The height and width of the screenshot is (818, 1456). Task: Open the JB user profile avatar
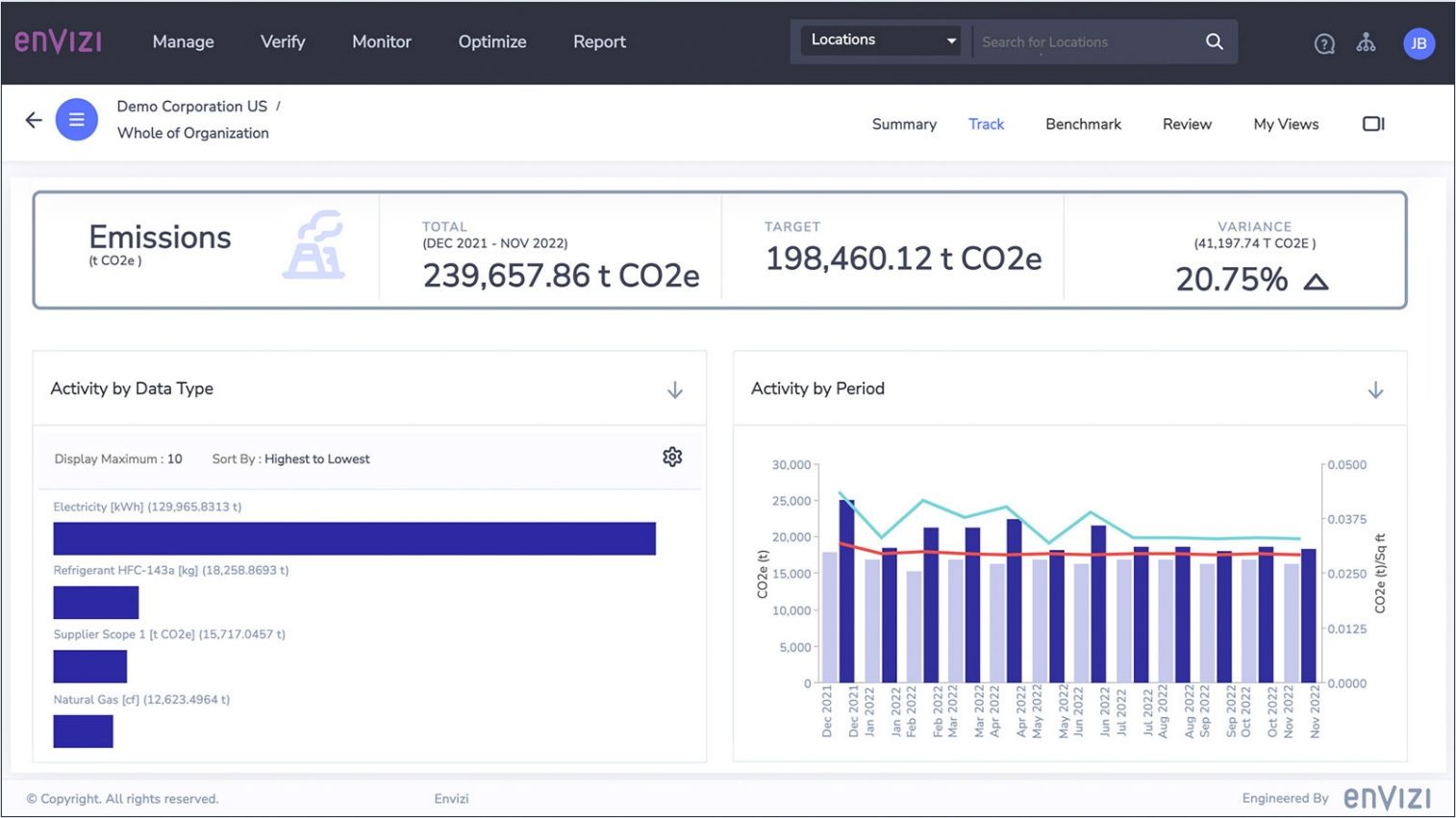click(1418, 43)
